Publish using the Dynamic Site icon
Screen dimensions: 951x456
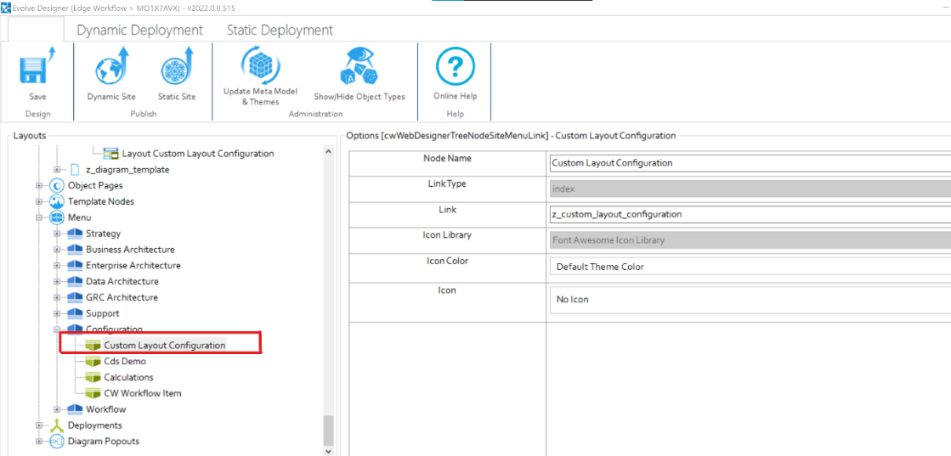(x=110, y=70)
